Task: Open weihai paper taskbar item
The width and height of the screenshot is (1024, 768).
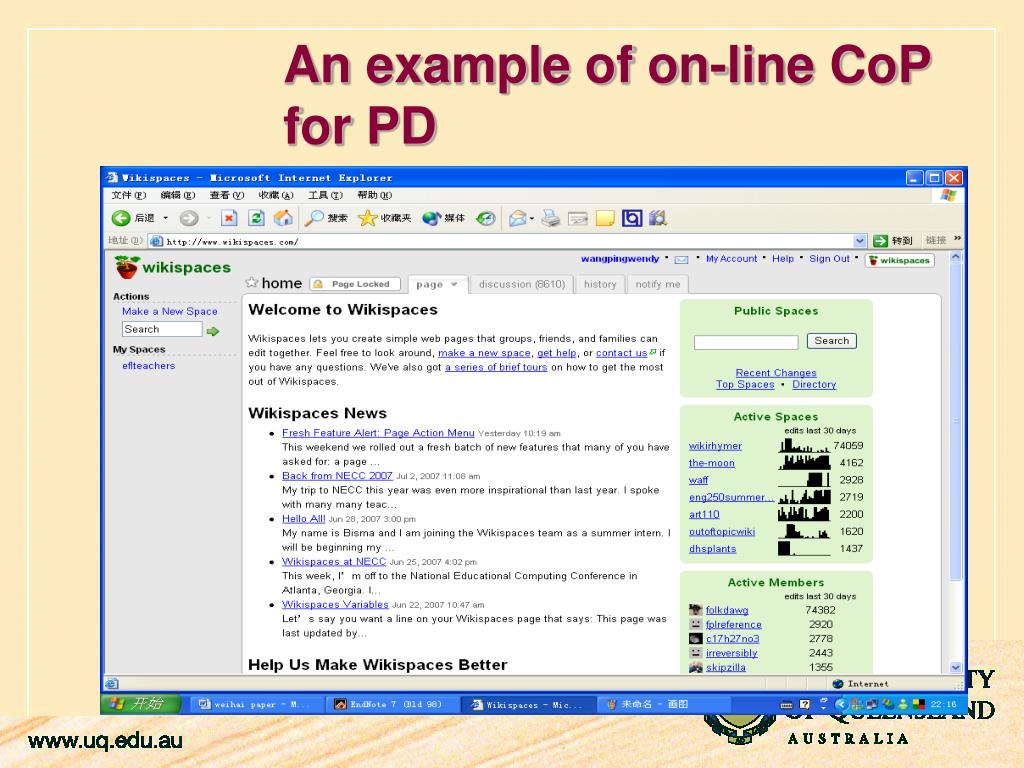Action: click(x=257, y=704)
